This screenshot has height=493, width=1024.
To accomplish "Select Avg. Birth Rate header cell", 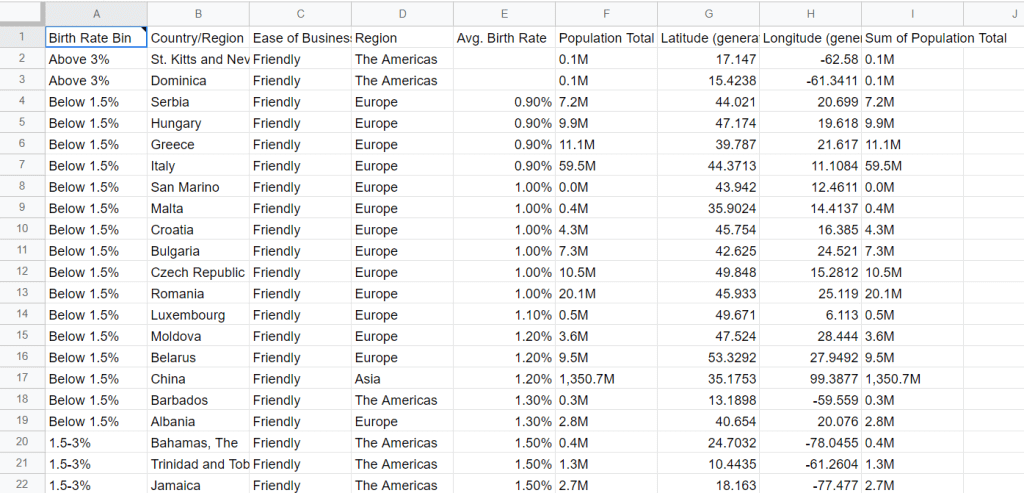I will pyautogui.click(x=505, y=38).
